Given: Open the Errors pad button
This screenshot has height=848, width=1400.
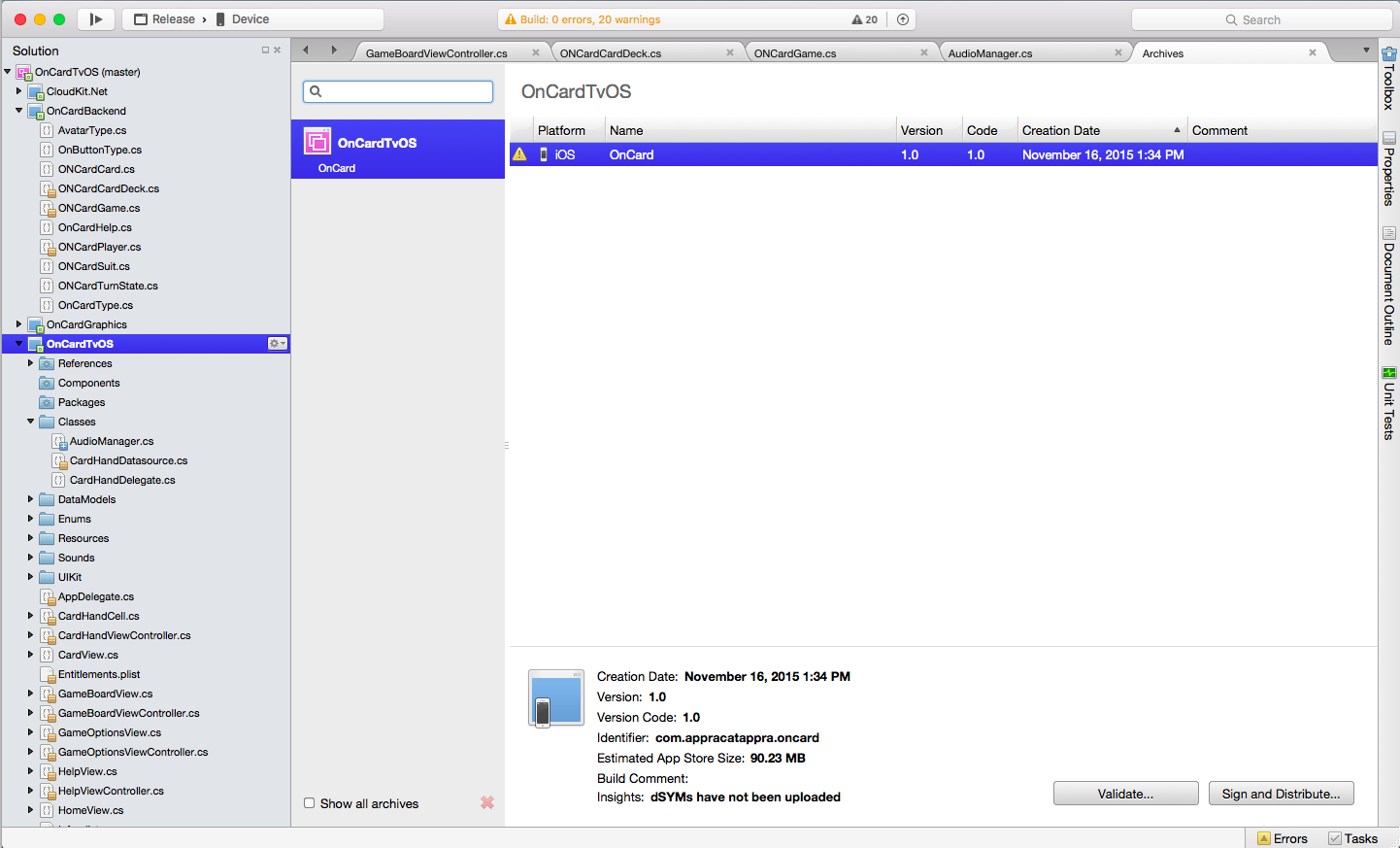Looking at the screenshot, I should coord(1283,838).
